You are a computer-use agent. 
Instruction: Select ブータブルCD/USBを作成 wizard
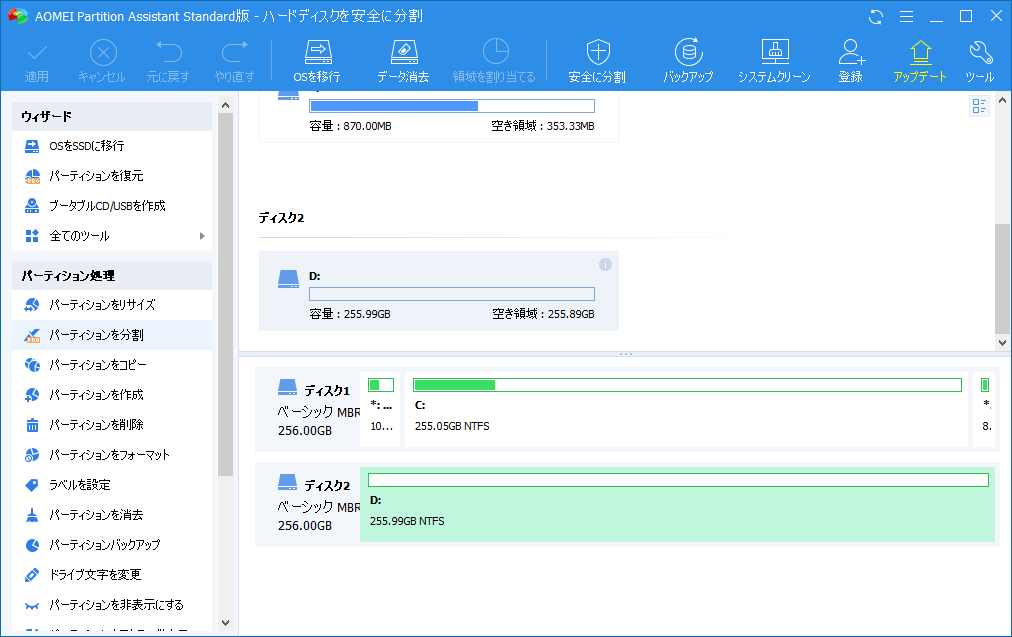click(112, 205)
